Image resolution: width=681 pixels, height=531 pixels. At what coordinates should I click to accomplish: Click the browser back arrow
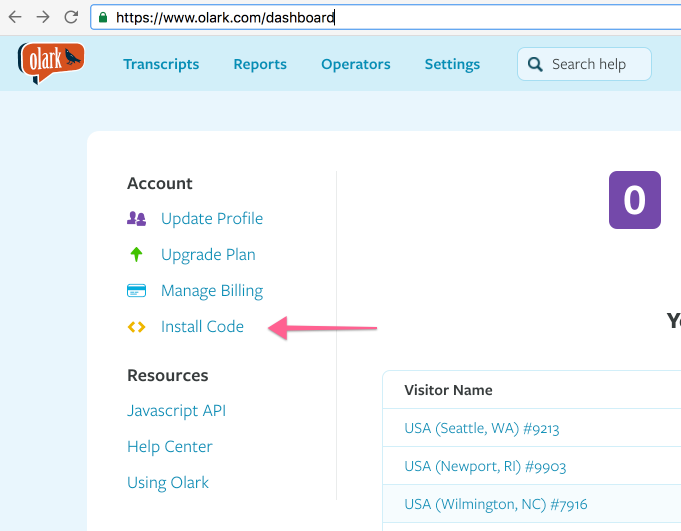(15, 17)
